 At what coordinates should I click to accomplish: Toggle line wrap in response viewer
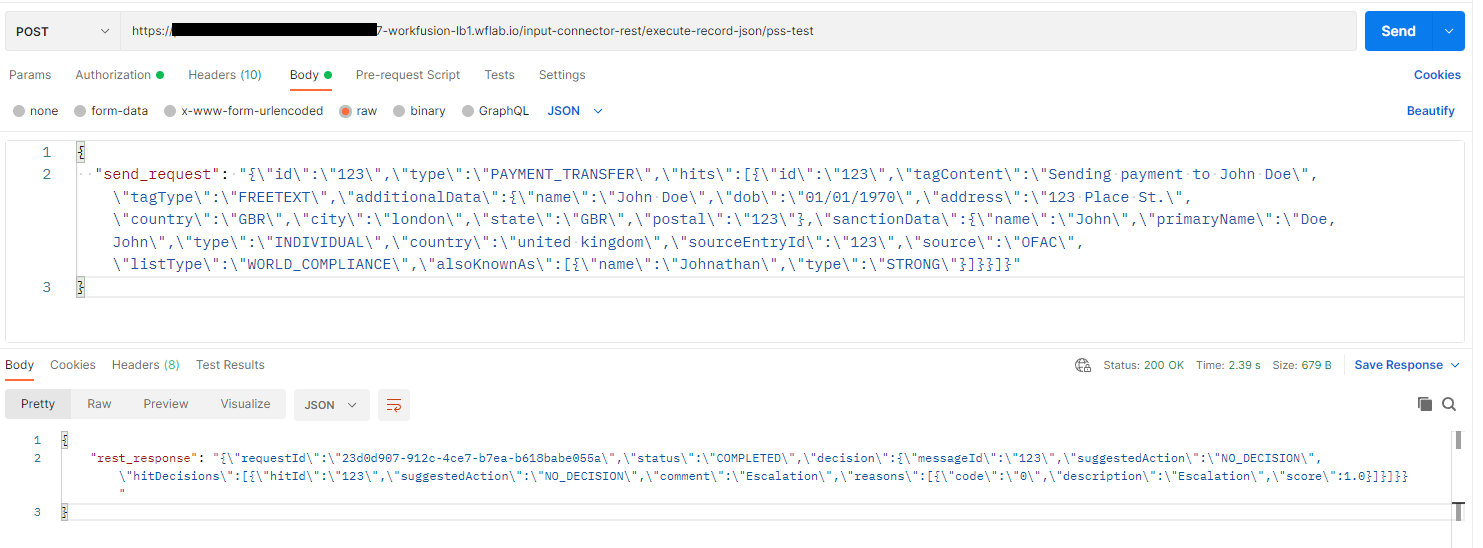coord(394,404)
